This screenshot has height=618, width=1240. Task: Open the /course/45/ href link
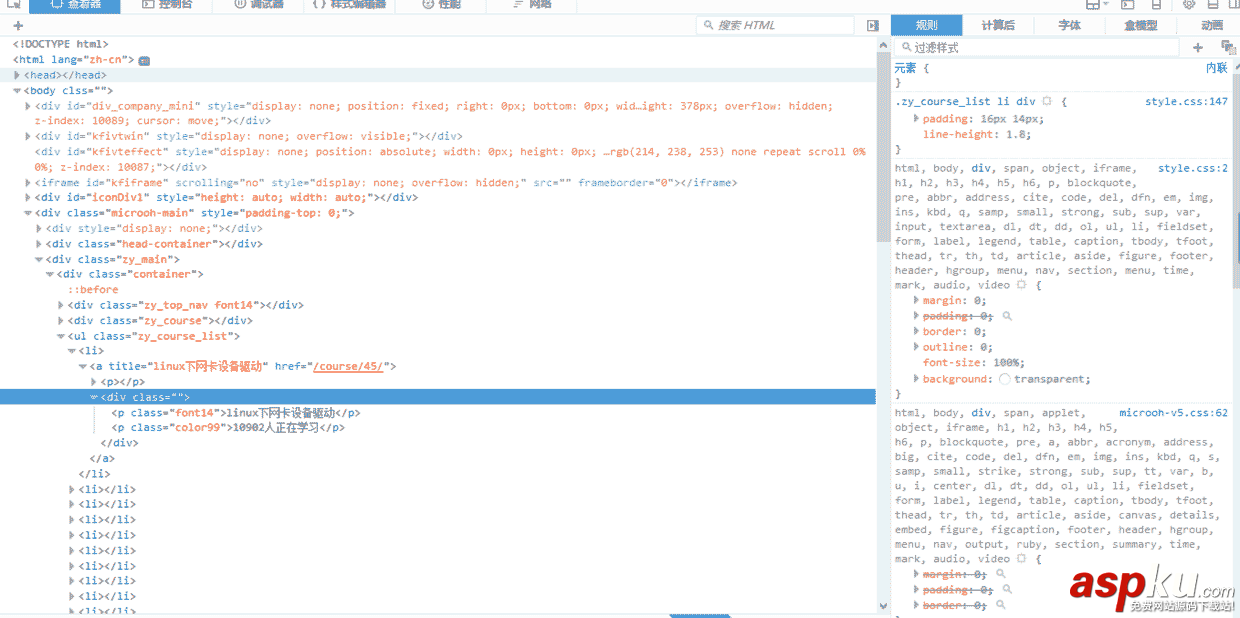348,365
